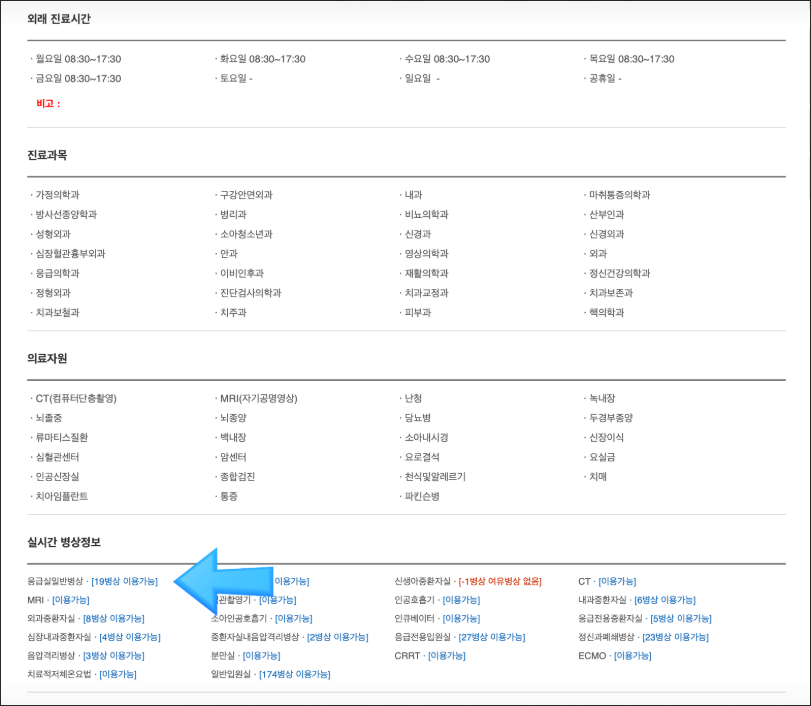Click the MRI 이용가능 status link
Image resolution: width=811 pixels, height=706 pixels.
click(70, 600)
